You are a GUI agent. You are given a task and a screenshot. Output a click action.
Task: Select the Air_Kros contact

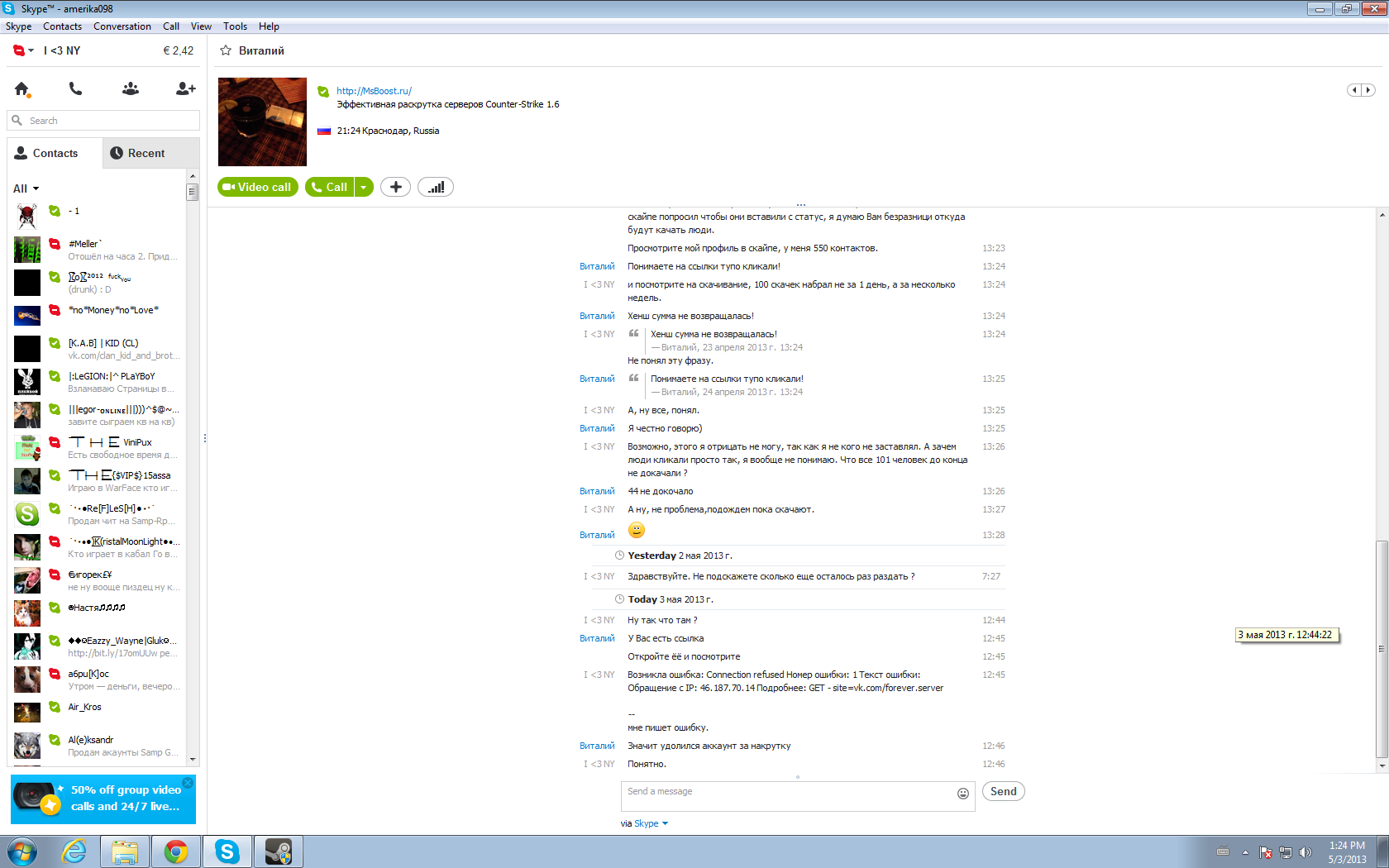(x=98, y=713)
